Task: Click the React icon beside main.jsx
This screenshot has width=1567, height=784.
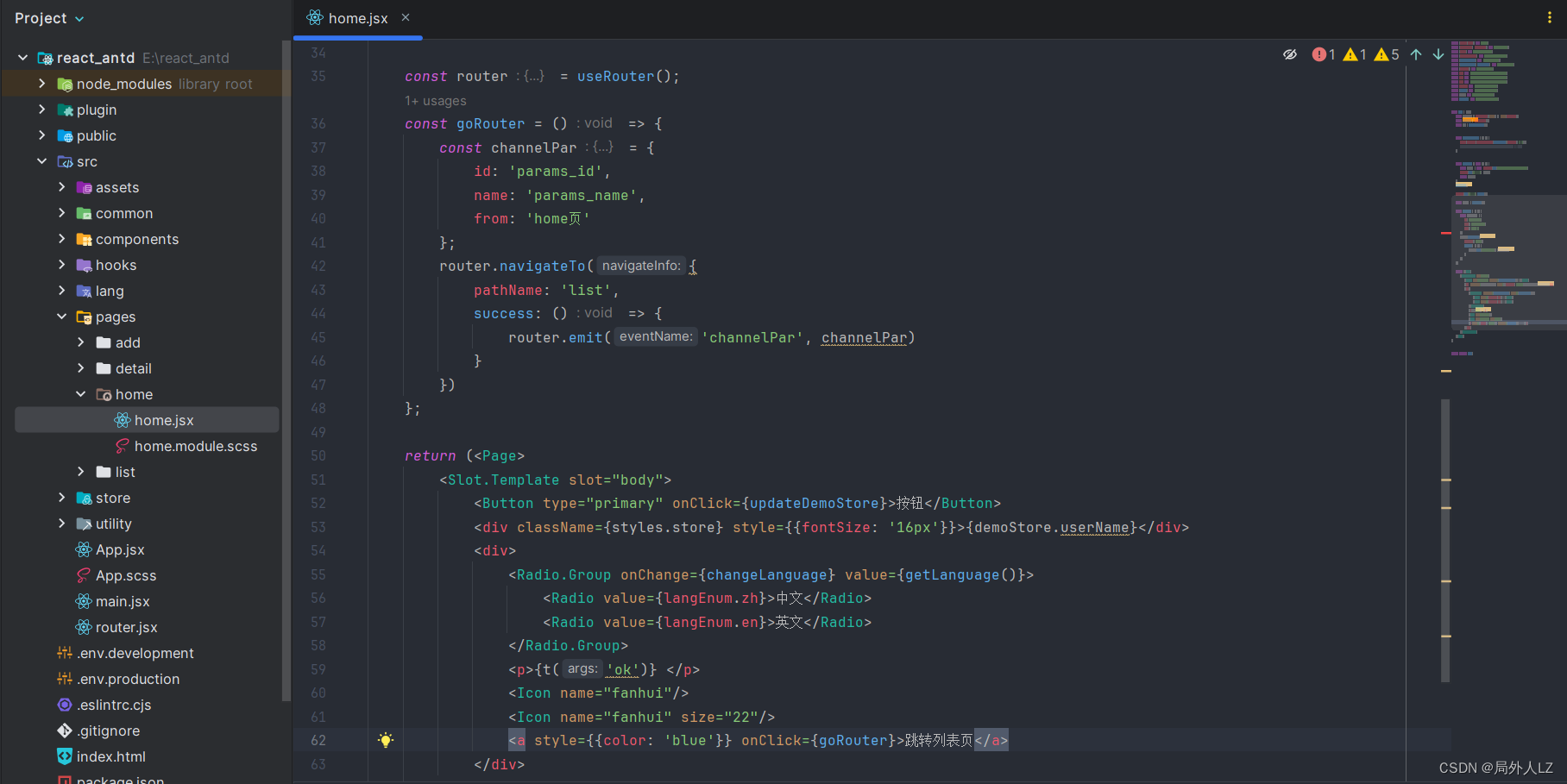Action: [84, 601]
